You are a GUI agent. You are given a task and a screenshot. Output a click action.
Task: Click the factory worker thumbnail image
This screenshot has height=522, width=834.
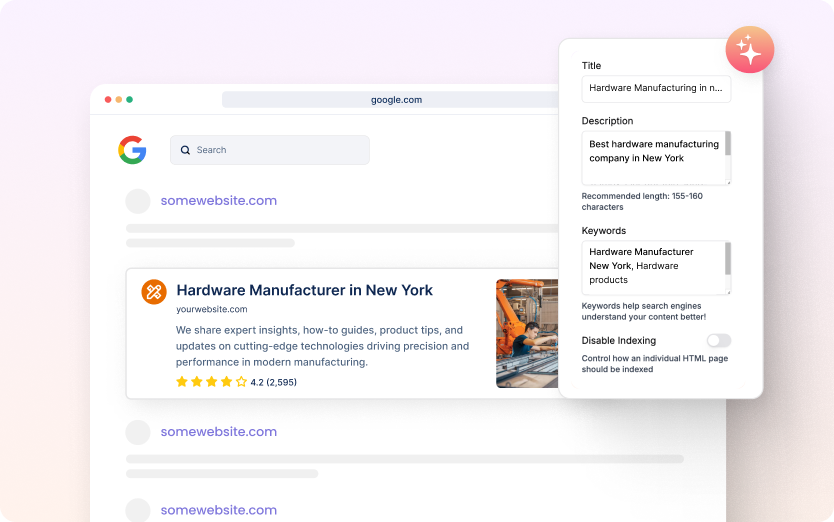(527, 333)
